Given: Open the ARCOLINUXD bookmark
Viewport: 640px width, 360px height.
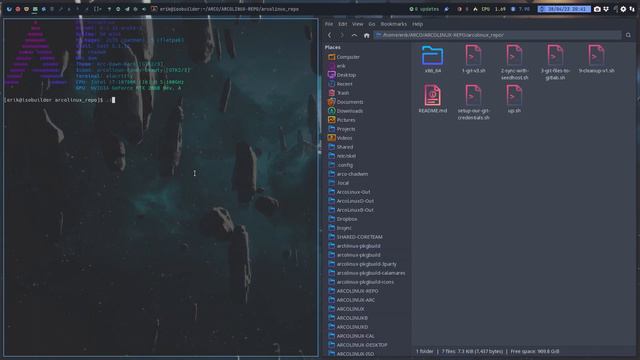Looking at the screenshot, I should (x=348, y=327).
